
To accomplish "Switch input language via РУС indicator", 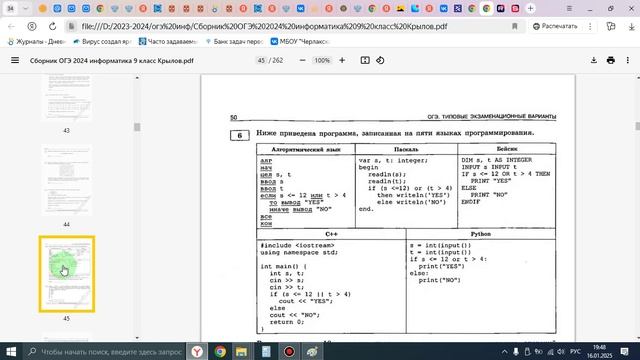I will tap(575, 351).
